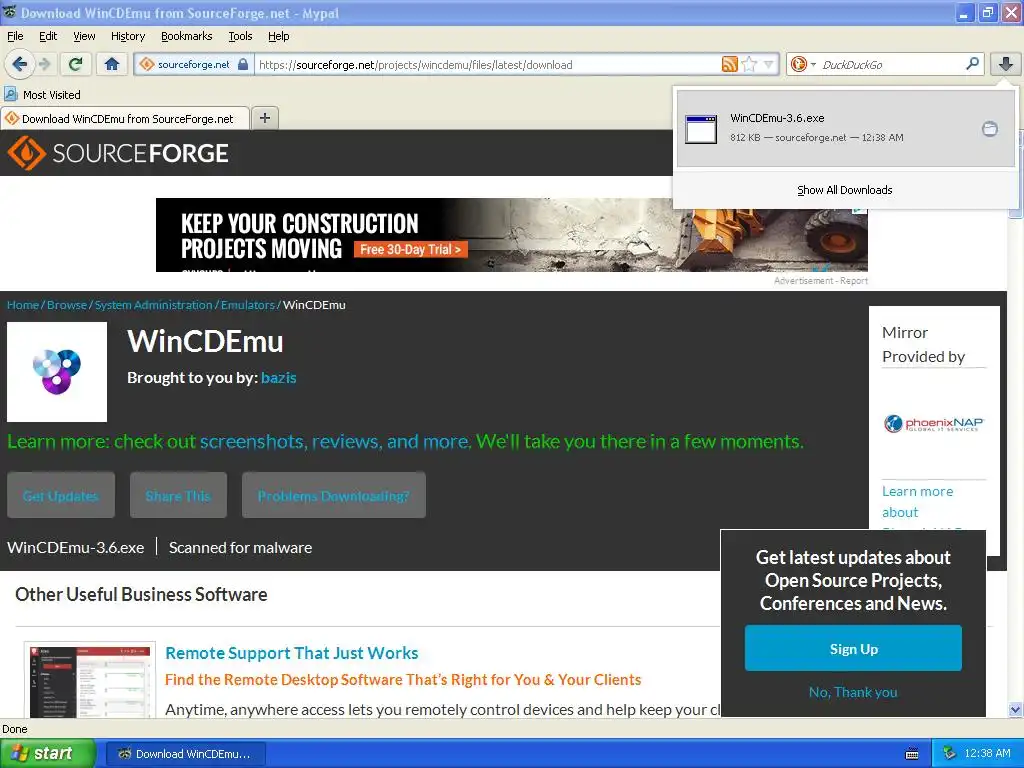Open a new tab with plus button
The image size is (1024, 768).
pyautogui.click(x=264, y=118)
